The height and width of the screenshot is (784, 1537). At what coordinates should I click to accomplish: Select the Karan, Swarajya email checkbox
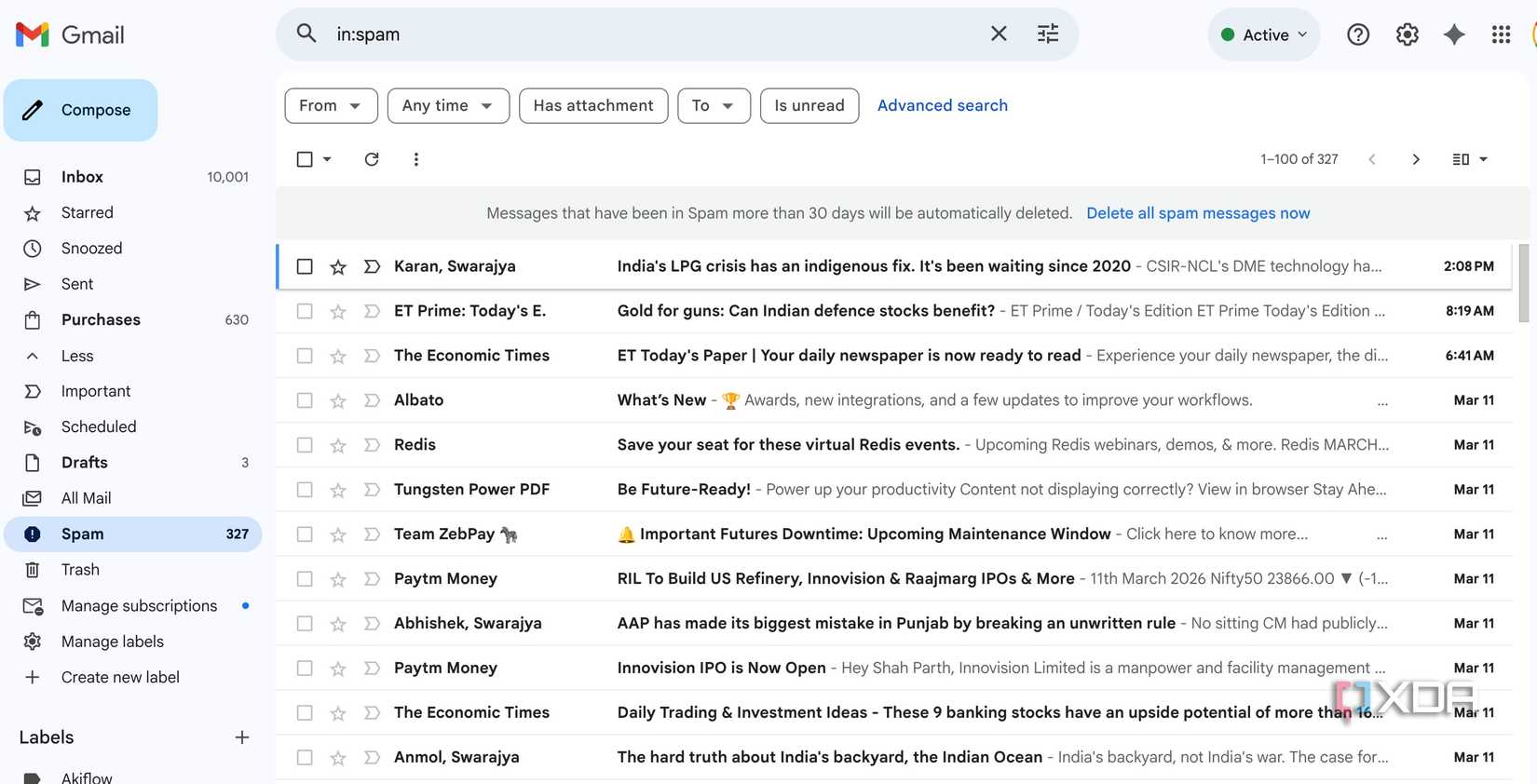(x=305, y=266)
